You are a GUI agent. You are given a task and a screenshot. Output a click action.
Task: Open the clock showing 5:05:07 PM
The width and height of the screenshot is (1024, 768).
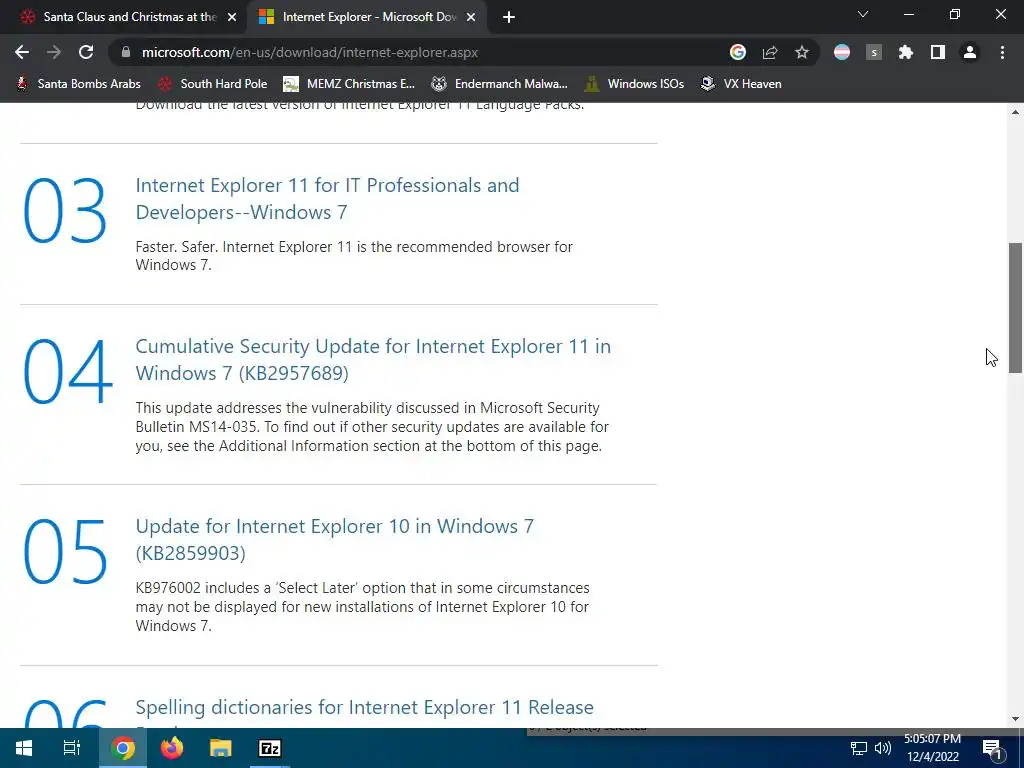tap(933, 748)
